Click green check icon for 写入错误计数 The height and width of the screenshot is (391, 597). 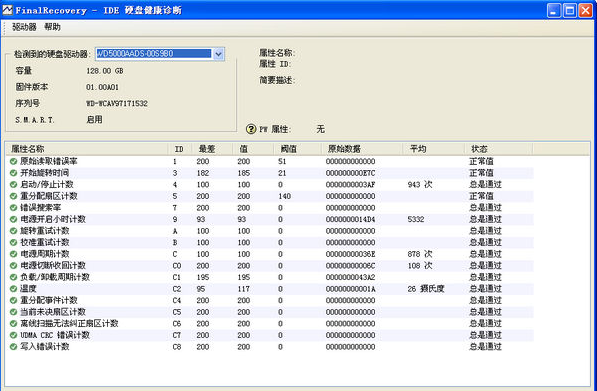tap(13, 347)
